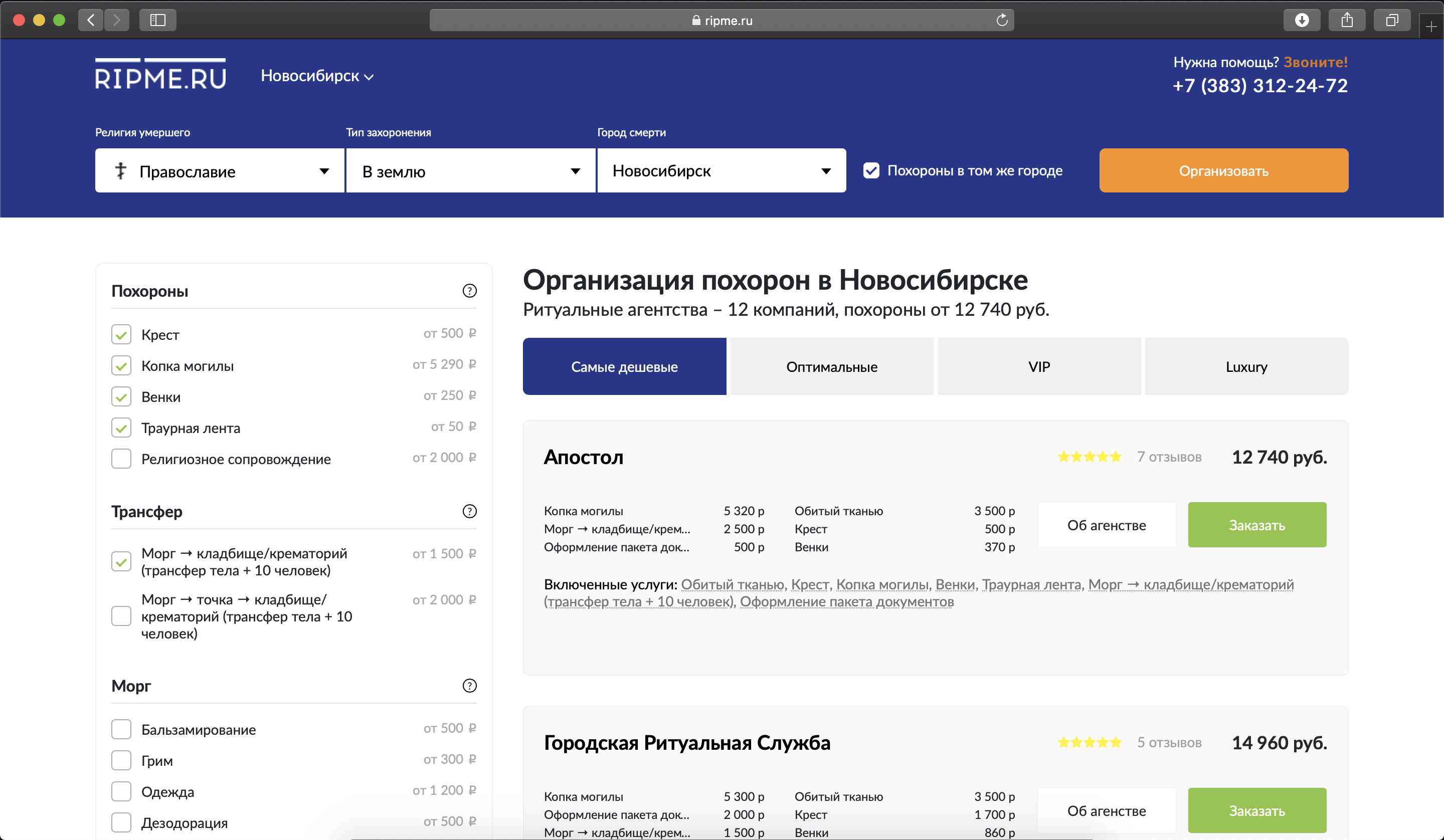Uncheck the Крест checkbox
Screen dimensions: 1444x840
point(121,335)
